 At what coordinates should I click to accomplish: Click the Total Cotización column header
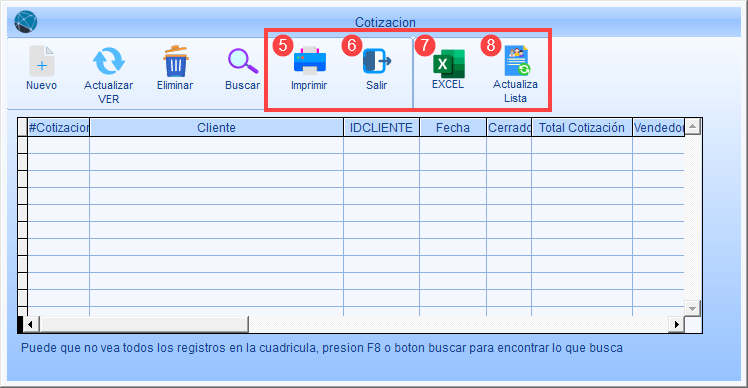(x=582, y=127)
